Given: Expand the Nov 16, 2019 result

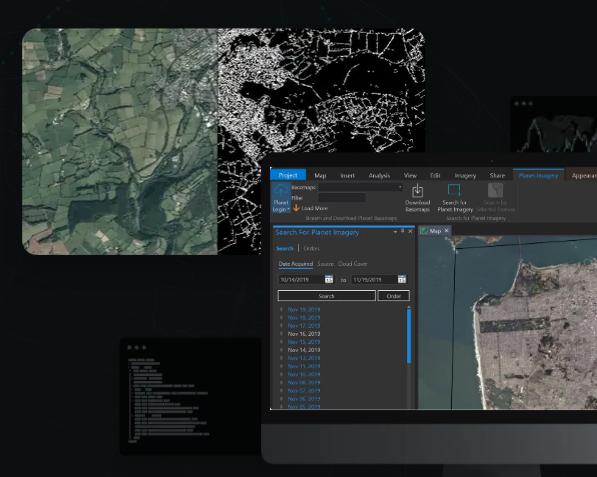Looking at the screenshot, I should coord(281,334).
